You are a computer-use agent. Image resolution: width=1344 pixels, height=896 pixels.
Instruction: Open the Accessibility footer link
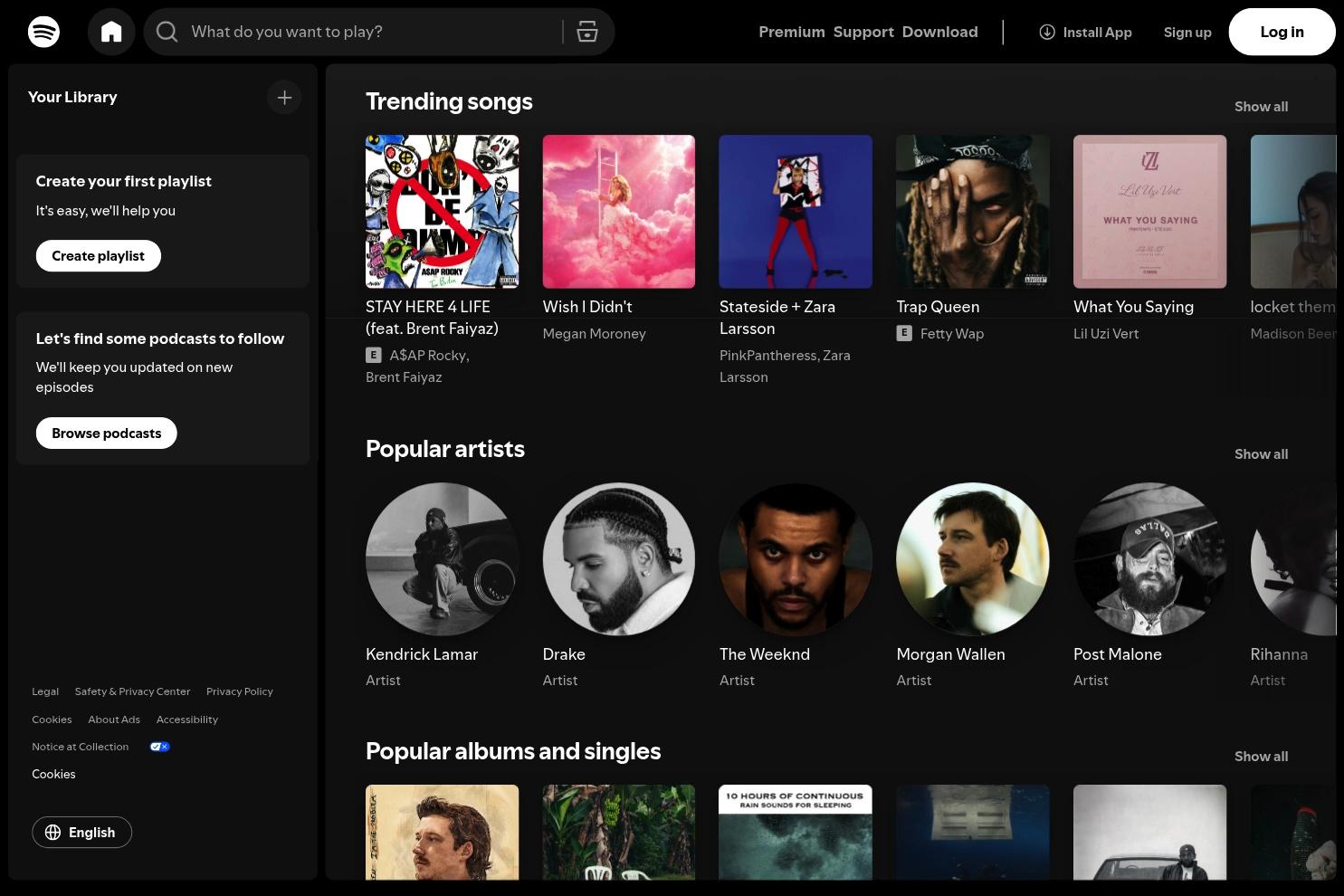click(x=187, y=720)
